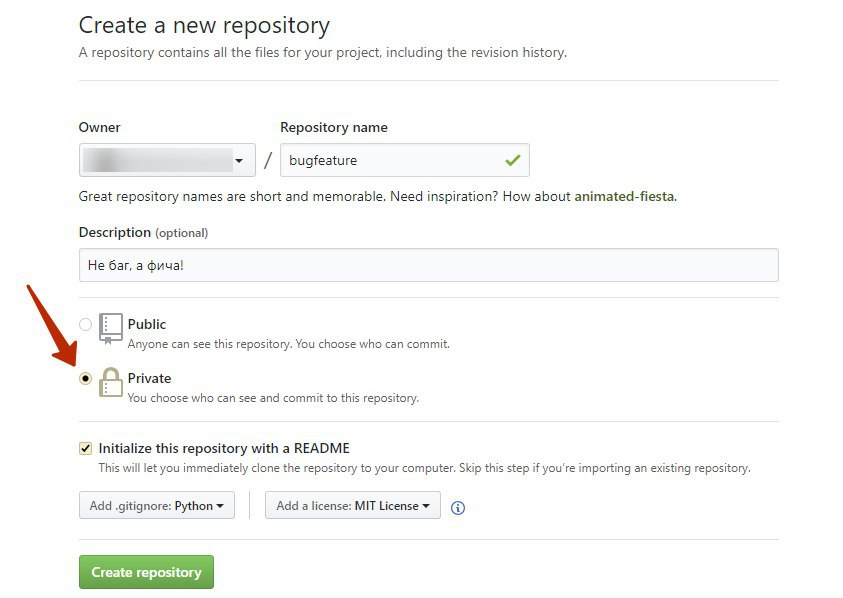Use the animated-fiesta name suggestion link
Screen dimensions: 843x598
pos(624,197)
